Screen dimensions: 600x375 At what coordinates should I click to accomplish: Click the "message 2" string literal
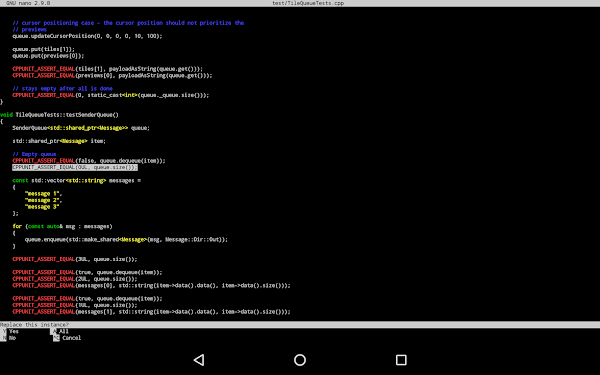[x=43, y=200]
